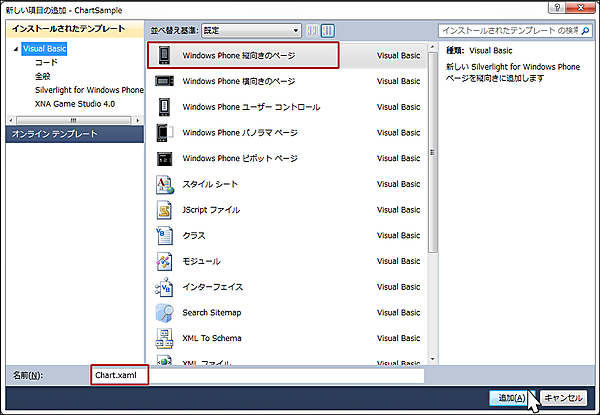Screen dimensions: 600x415
Task: Pick the Windows Phone パノラマ ページ icon
Action: pyautogui.click(x=165, y=132)
